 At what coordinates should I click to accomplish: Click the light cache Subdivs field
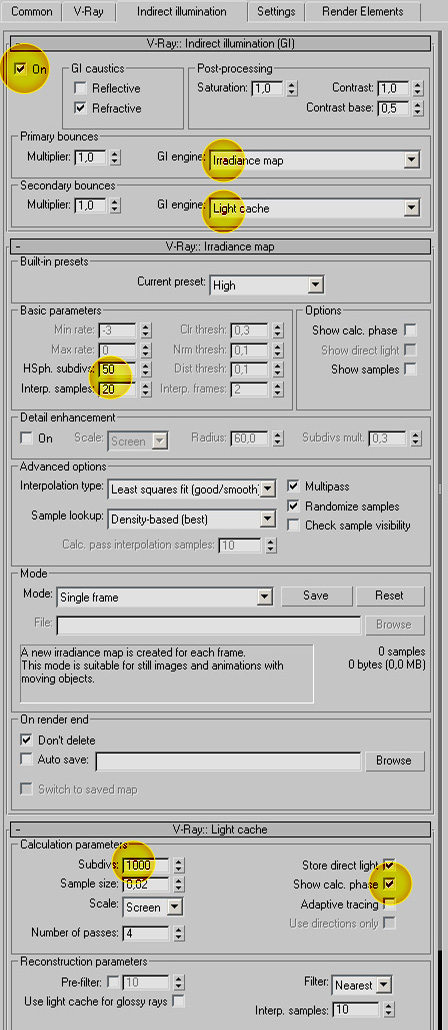[x=145, y=865]
